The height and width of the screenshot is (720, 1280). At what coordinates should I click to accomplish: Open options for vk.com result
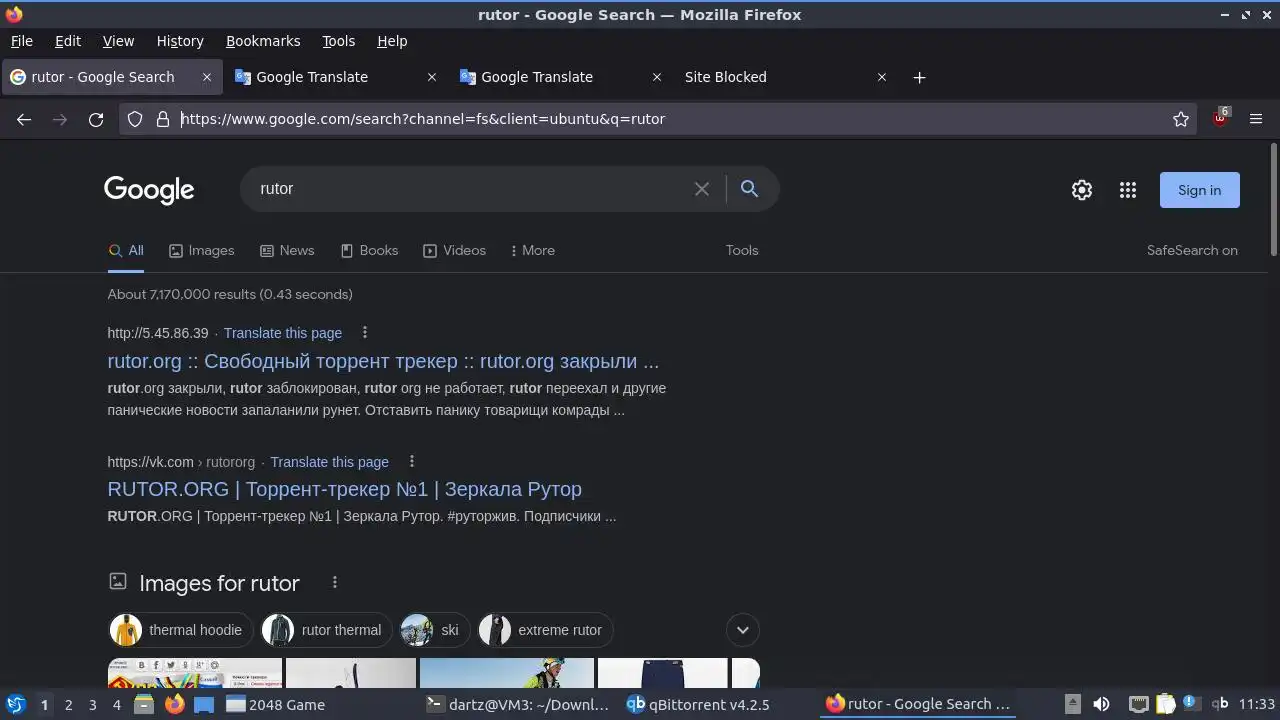point(411,462)
